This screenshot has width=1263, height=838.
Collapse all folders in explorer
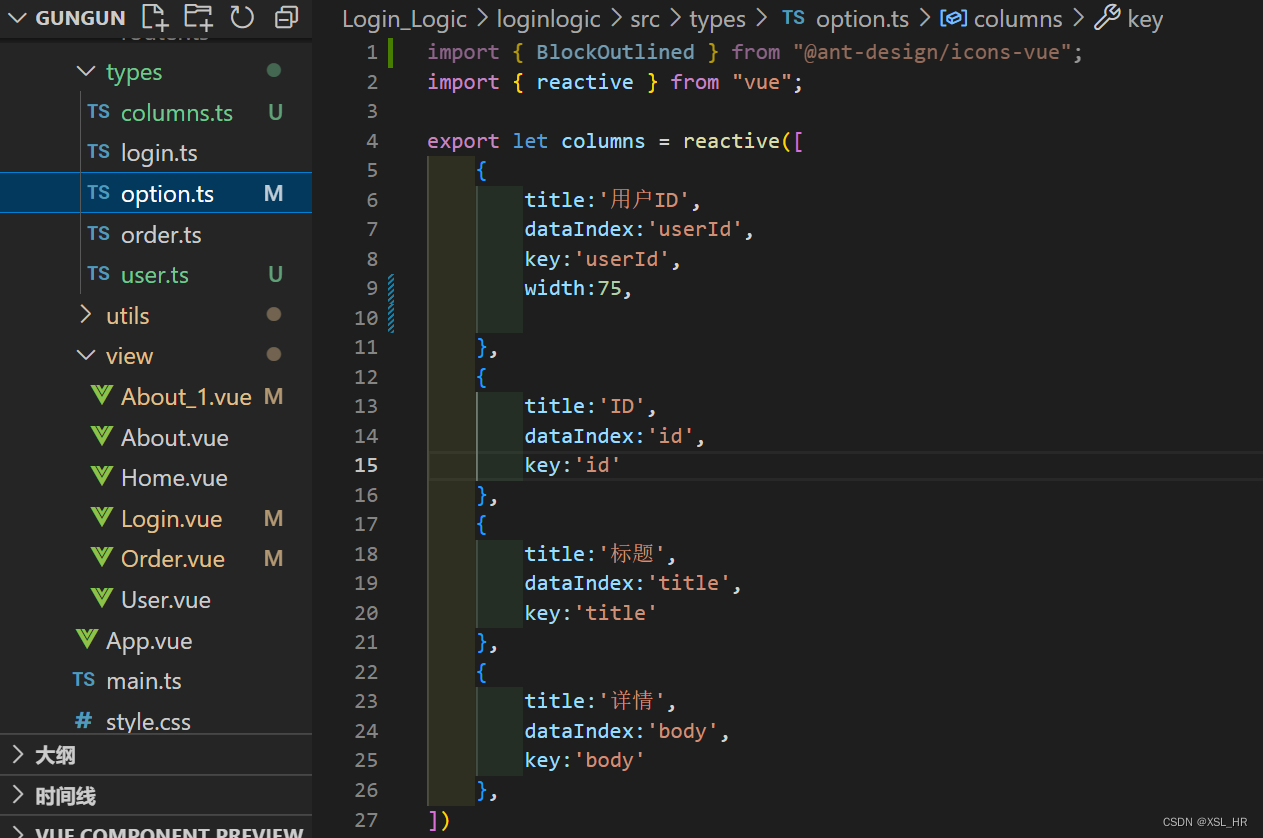pyautogui.click(x=287, y=17)
